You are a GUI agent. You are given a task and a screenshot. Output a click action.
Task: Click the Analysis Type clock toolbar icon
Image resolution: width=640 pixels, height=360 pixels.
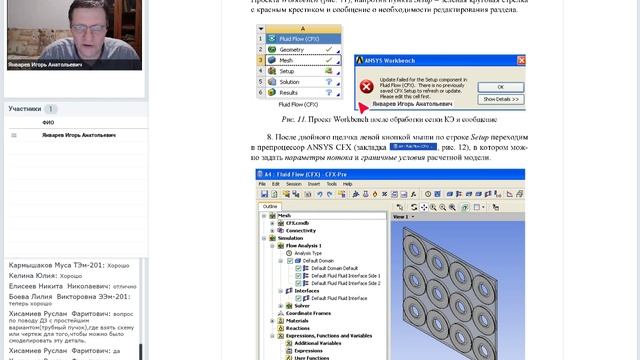(x=428, y=194)
